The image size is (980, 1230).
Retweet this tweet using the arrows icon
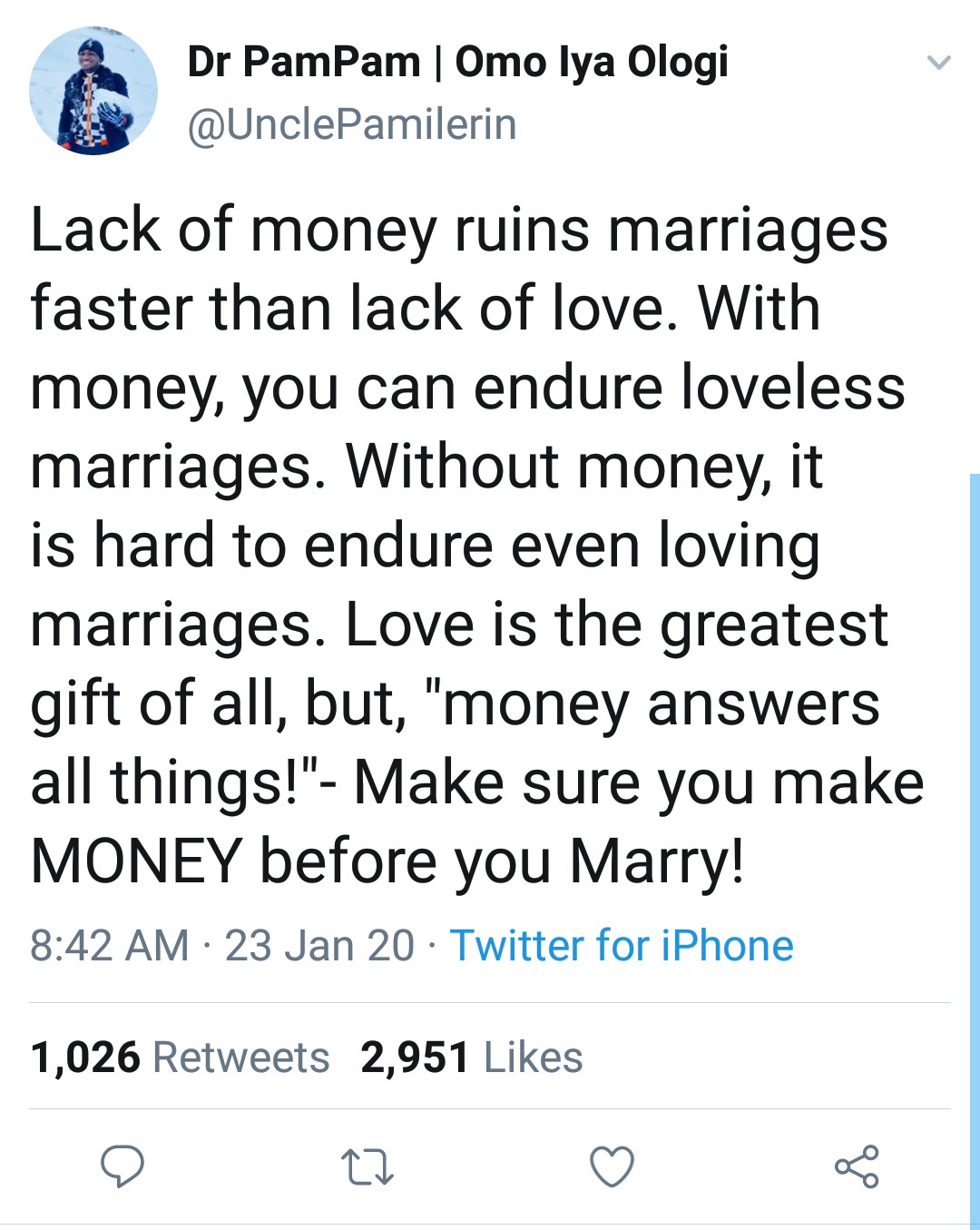point(367,1167)
